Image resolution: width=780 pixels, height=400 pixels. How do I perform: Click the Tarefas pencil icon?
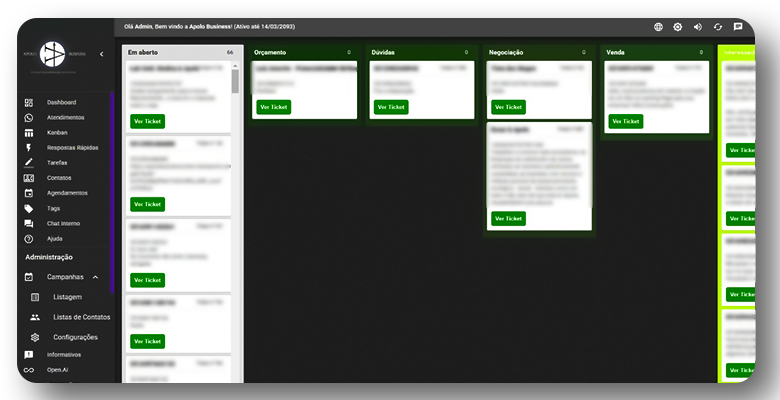click(x=29, y=162)
